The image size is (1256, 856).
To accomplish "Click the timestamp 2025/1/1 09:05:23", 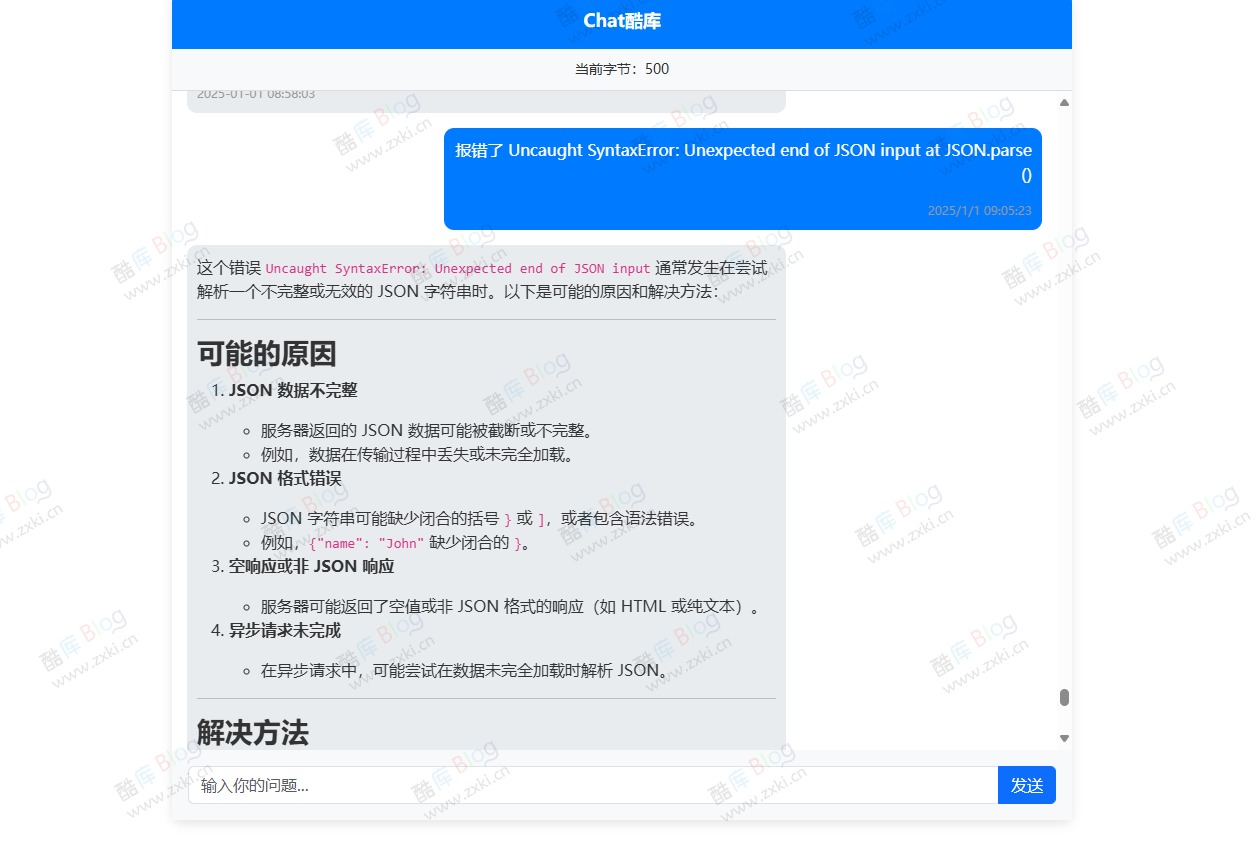I will click(x=979, y=211).
